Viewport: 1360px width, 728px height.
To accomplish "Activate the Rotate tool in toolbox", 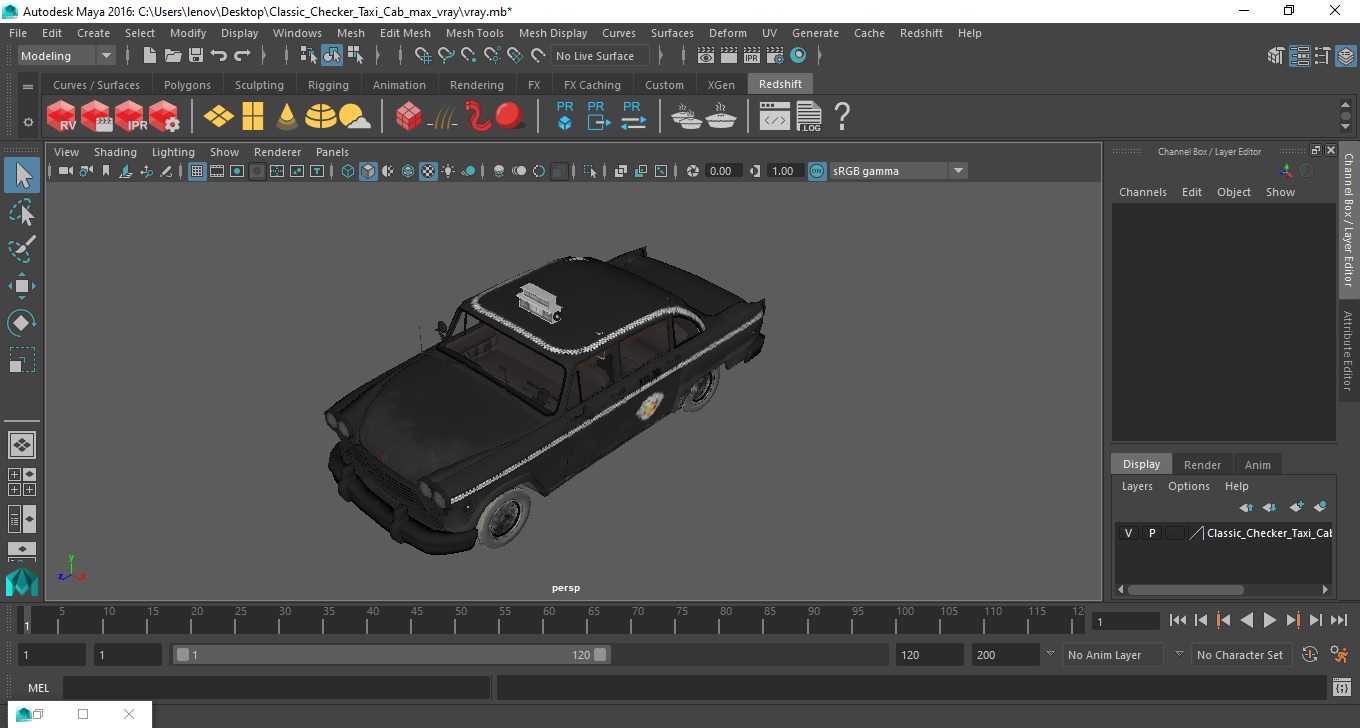I will (22, 323).
